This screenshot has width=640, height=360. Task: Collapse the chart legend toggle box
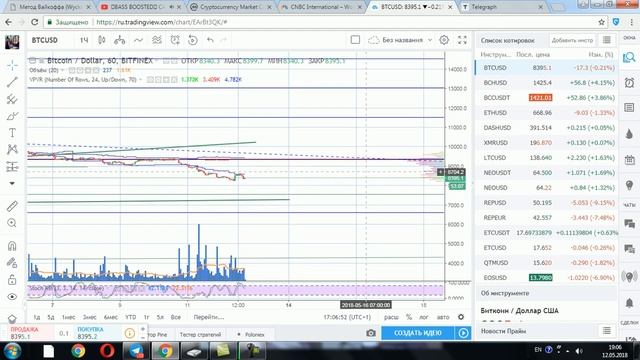pyautogui.click(x=32, y=60)
